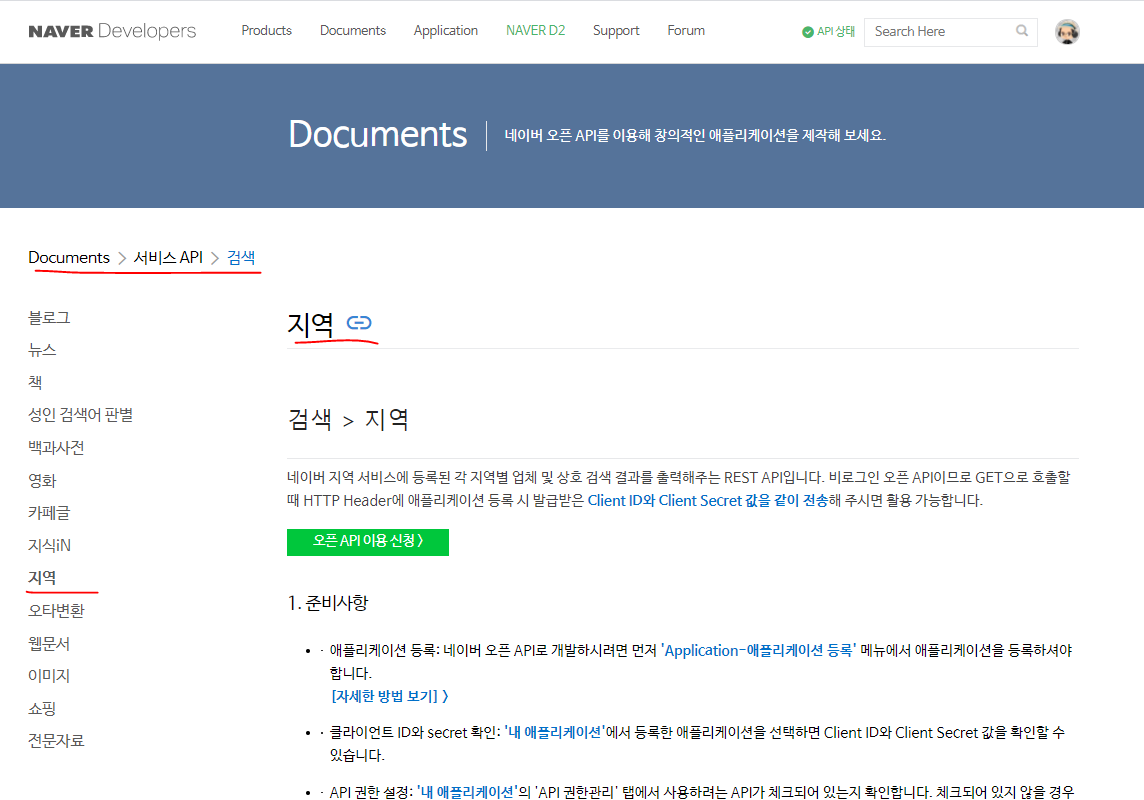Click the 자세한 방법 보기 link
The height and width of the screenshot is (800, 1144).
[385, 694]
